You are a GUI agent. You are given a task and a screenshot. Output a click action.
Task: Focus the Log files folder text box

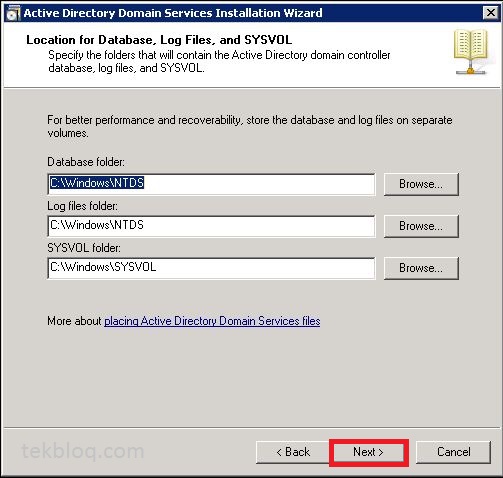tap(211, 226)
